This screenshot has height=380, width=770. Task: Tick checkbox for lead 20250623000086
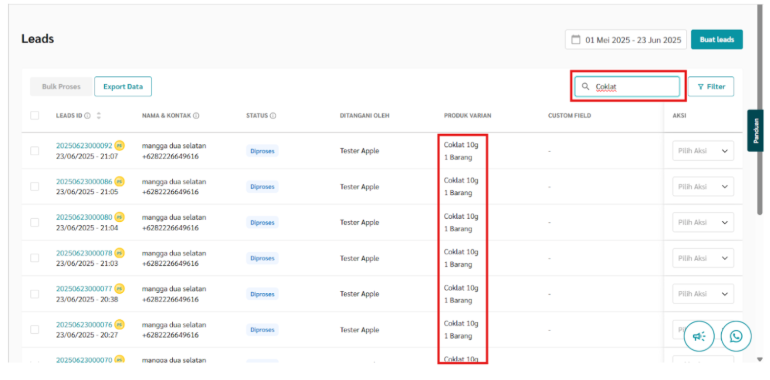click(x=34, y=187)
